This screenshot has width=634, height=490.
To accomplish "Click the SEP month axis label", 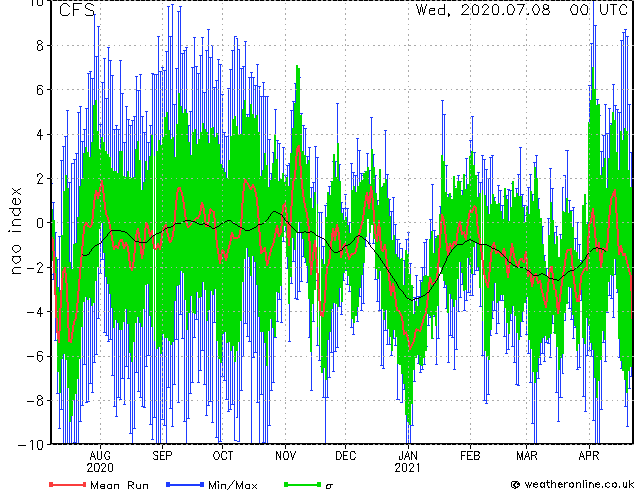I will 162,456.
